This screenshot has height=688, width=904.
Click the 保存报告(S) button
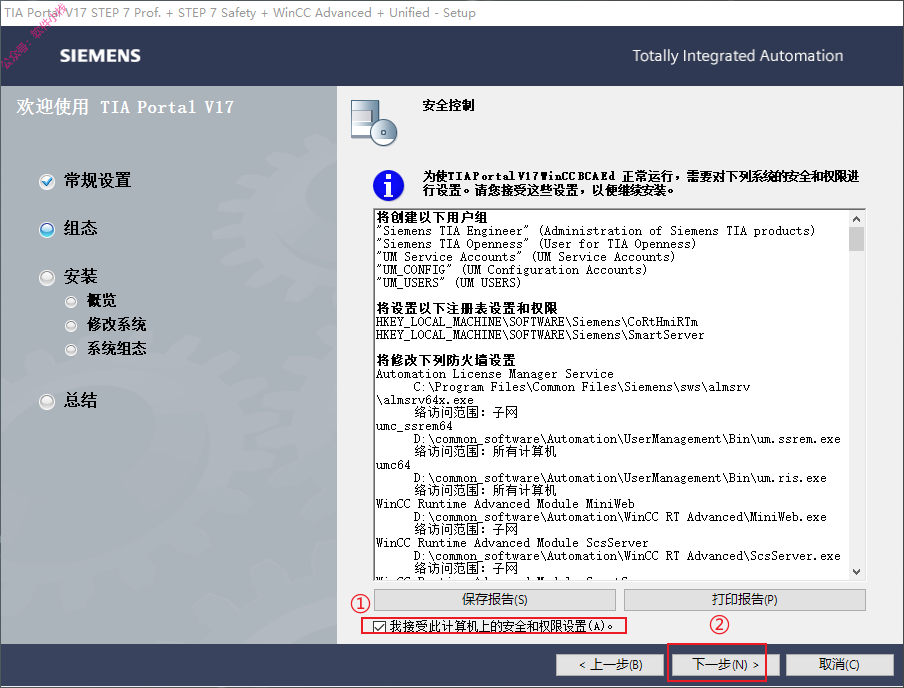495,600
